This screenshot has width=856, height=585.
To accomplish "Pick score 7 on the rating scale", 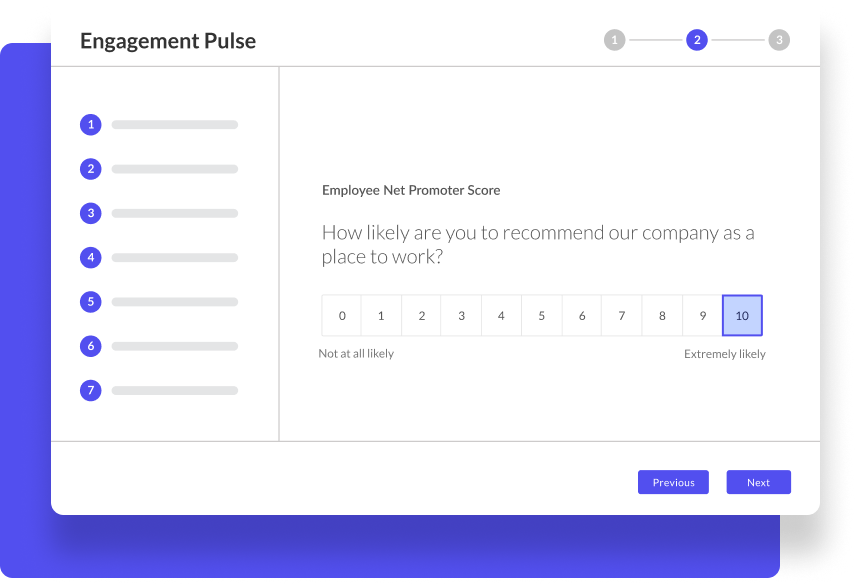I will pyautogui.click(x=621, y=315).
